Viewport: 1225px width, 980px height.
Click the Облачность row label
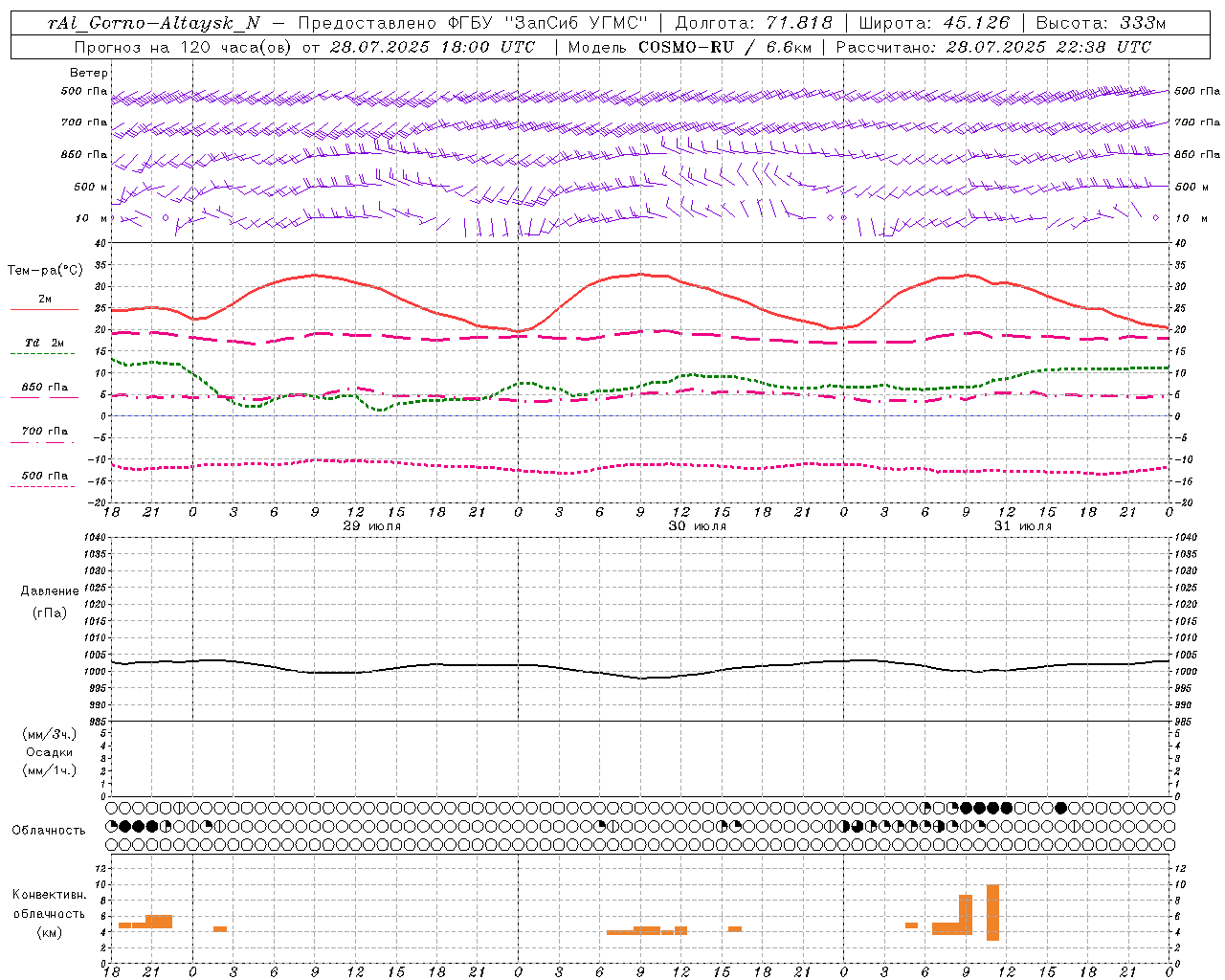click(49, 830)
